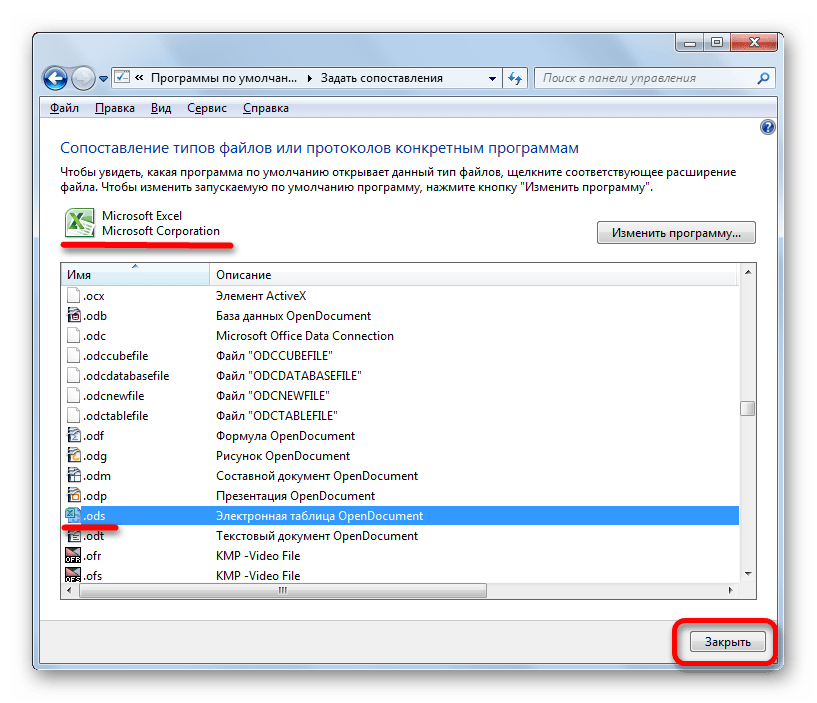Select description Презентация OpenDocument

[x=295, y=496]
